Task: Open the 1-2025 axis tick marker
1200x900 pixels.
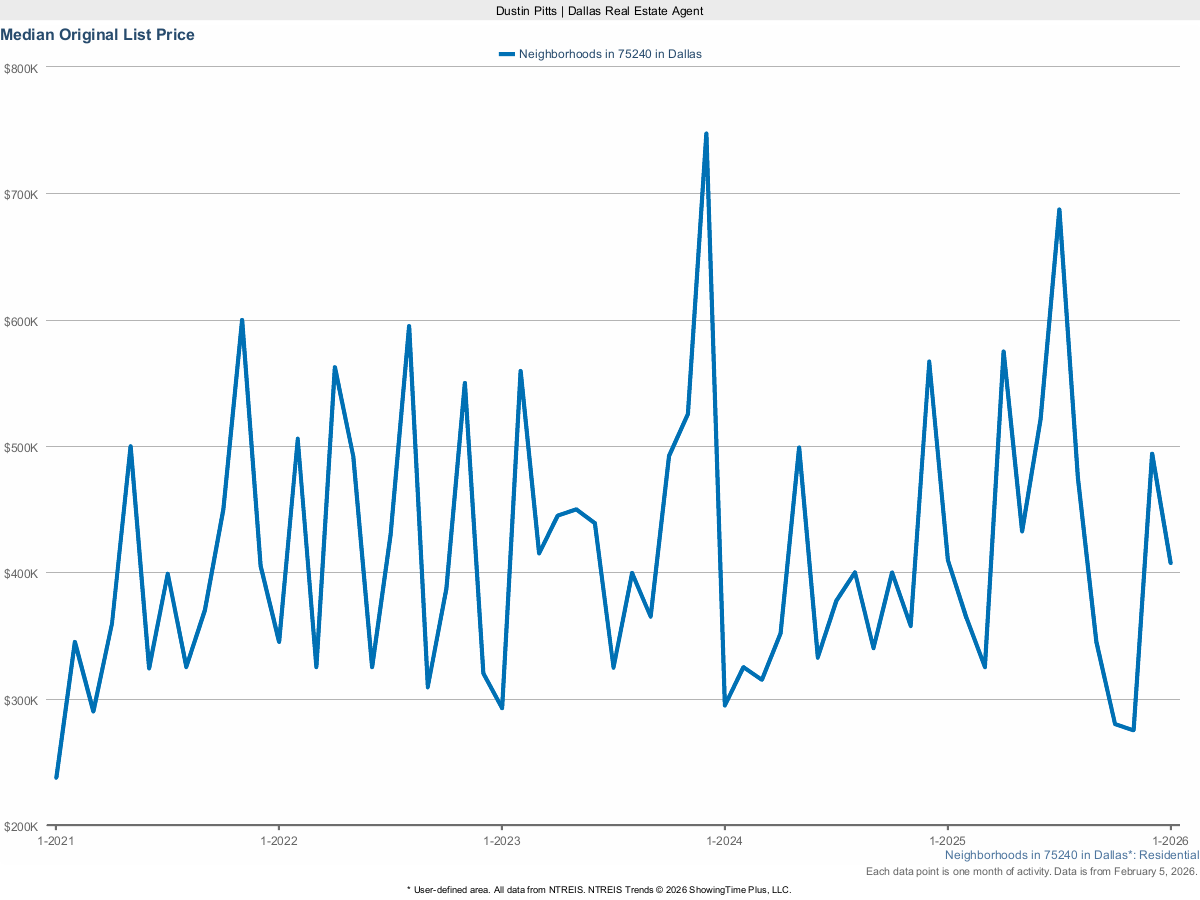Action: click(948, 841)
